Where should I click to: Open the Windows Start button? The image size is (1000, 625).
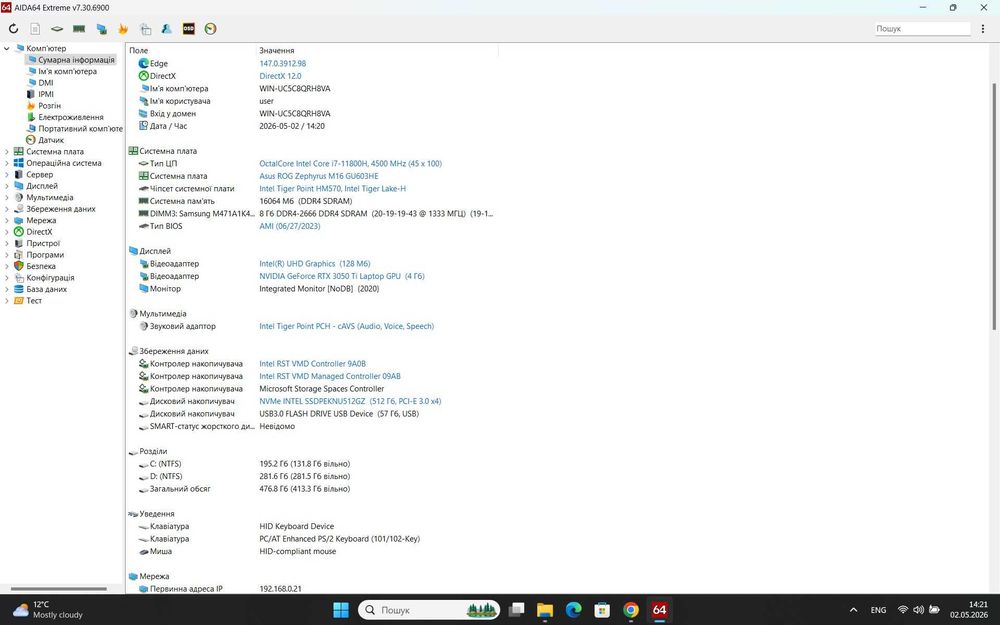[x=341, y=610]
